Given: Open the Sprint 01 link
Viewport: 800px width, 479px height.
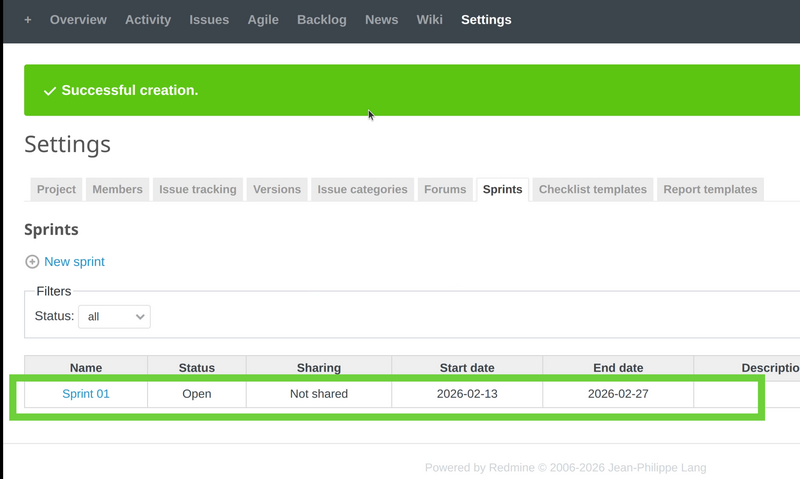Looking at the screenshot, I should pyautogui.click(x=86, y=394).
